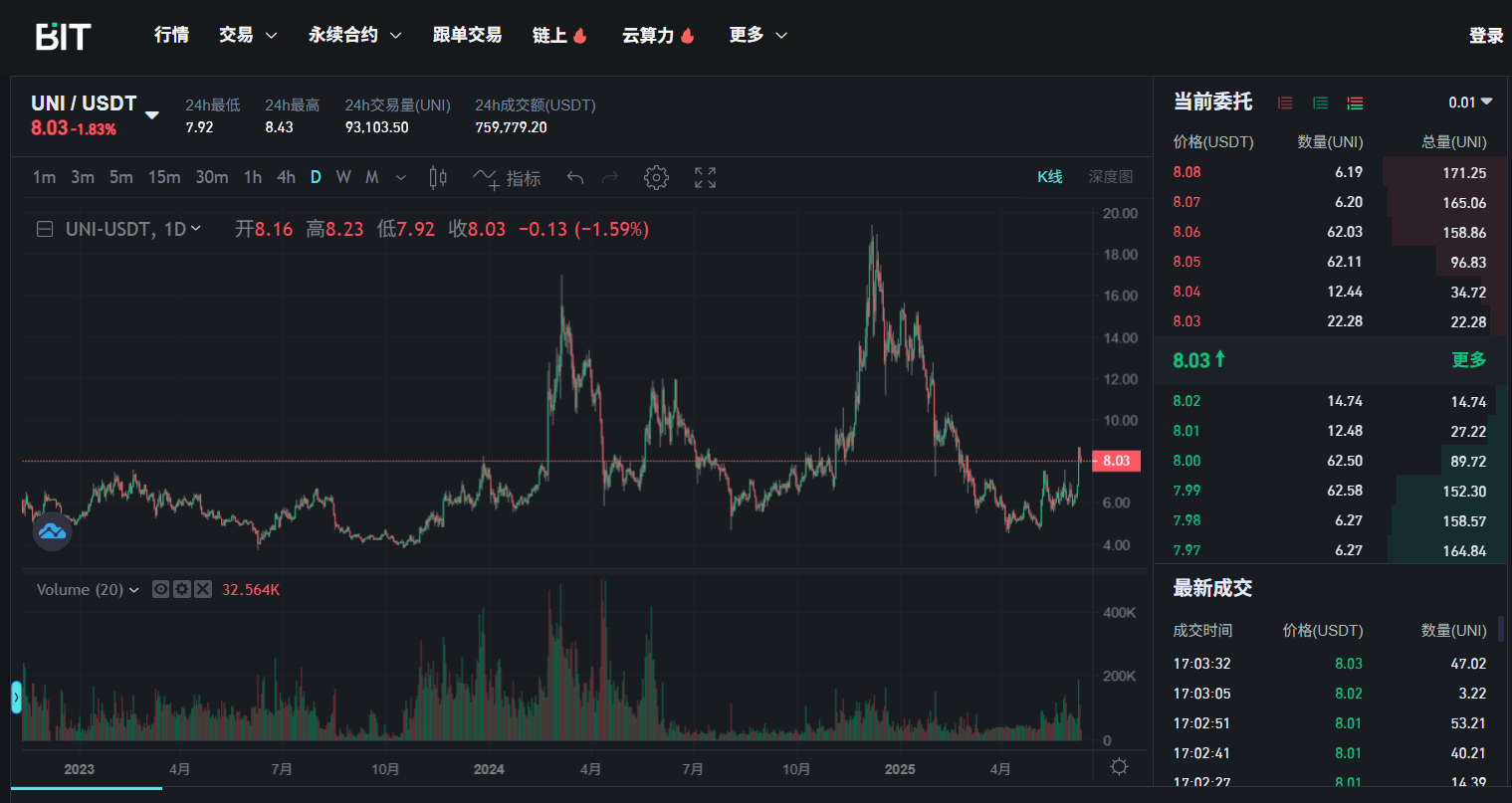Switch to the 深度图 depth chart tab
Screen dimensions: 1512x803
[1110, 177]
